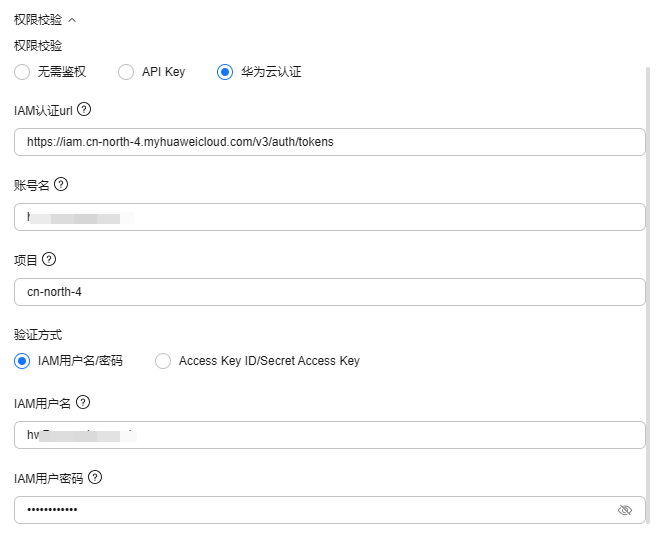Viewport: 668px width, 538px height.
Task: Reveal password with the eye icon
Action: 625,510
